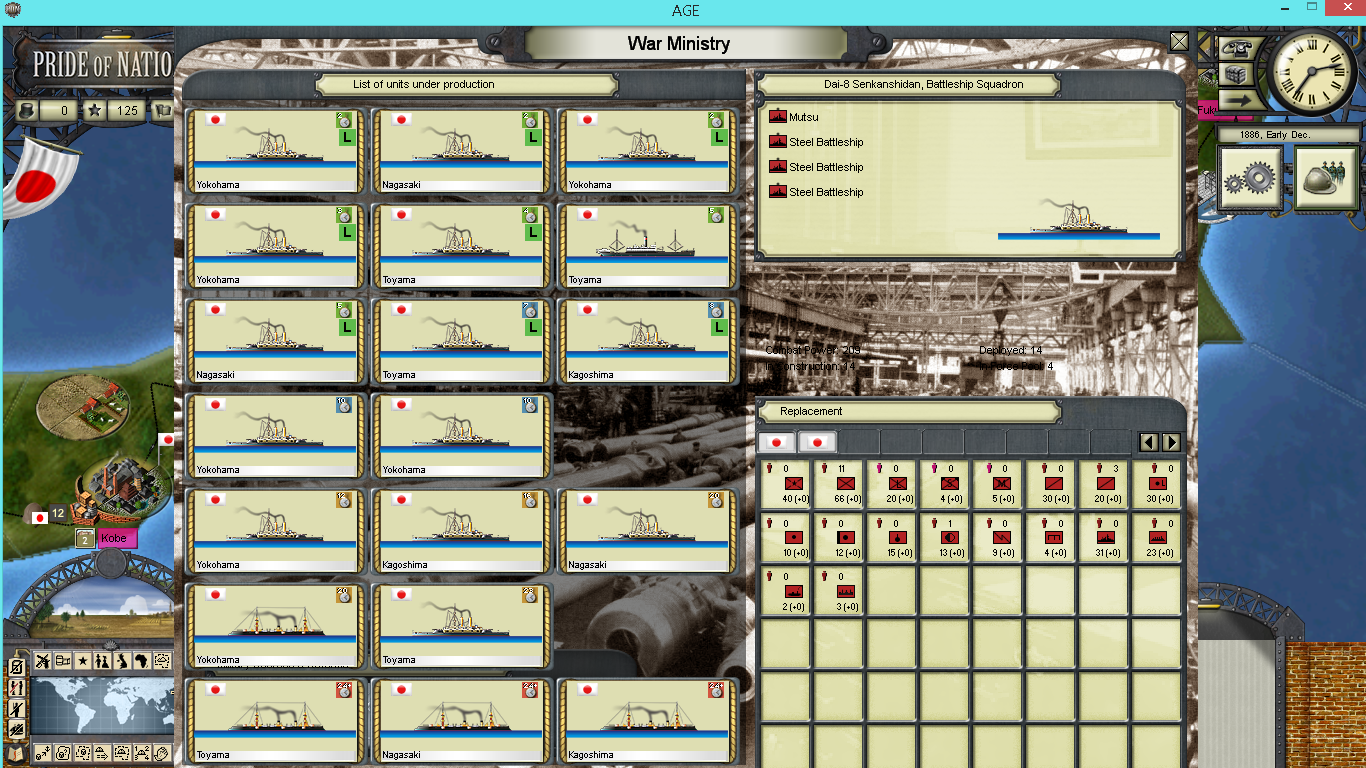Viewport: 1366px width, 768px height.
Task: Select the first Japan flag replacement tab
Action: click(776, 442)
